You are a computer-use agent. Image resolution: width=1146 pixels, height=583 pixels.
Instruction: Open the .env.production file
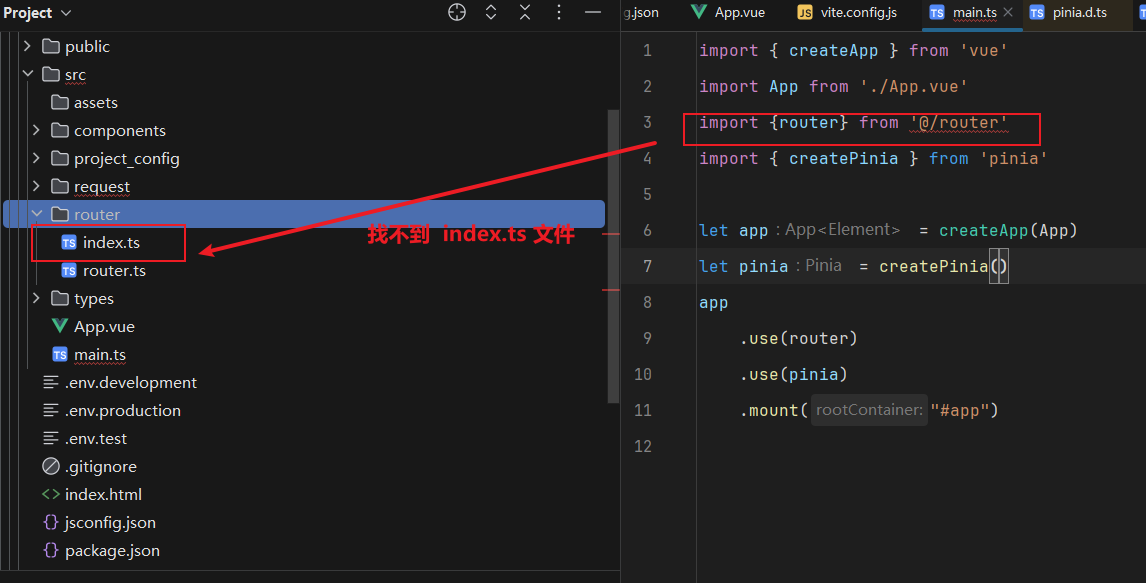pyautogui.click(x=123, y=411)
